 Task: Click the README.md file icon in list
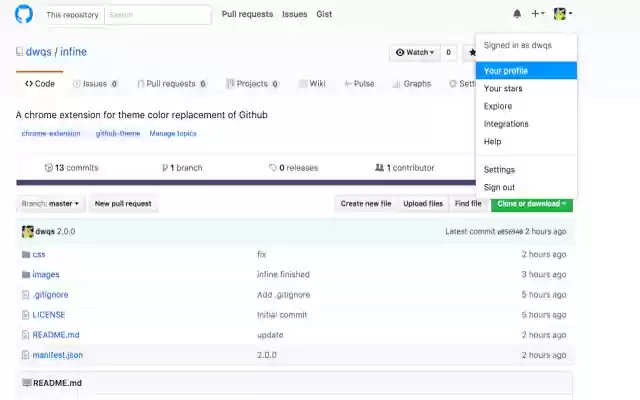pos(25,335)
